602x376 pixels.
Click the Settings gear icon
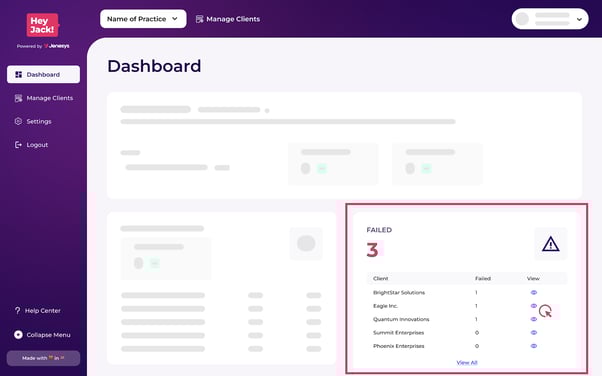[18, 121]
